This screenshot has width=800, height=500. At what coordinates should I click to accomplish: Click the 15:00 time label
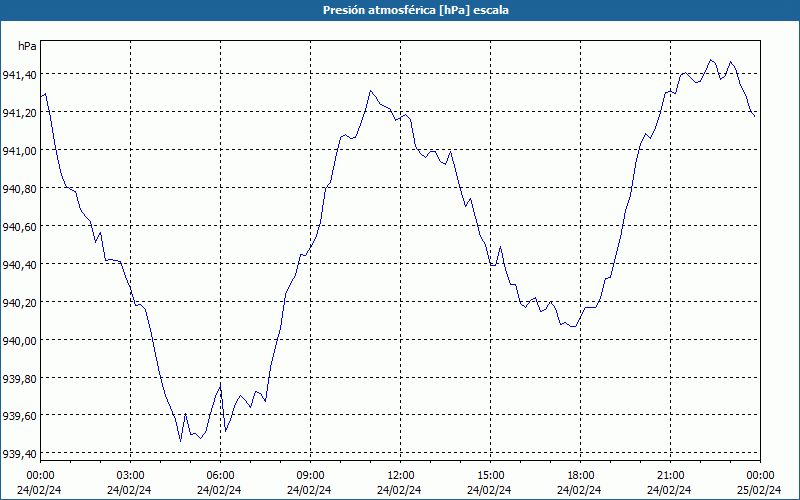(490, 476)
